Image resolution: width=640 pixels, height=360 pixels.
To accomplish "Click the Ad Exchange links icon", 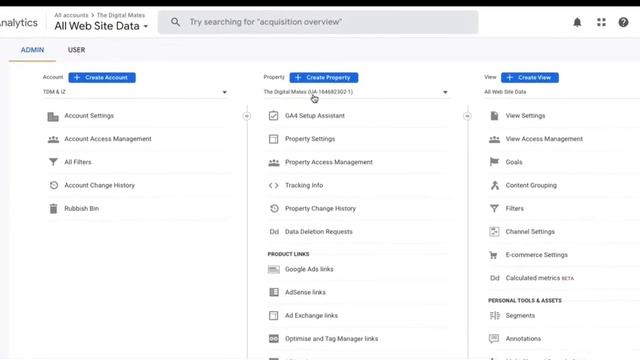I will coord(273,316).
